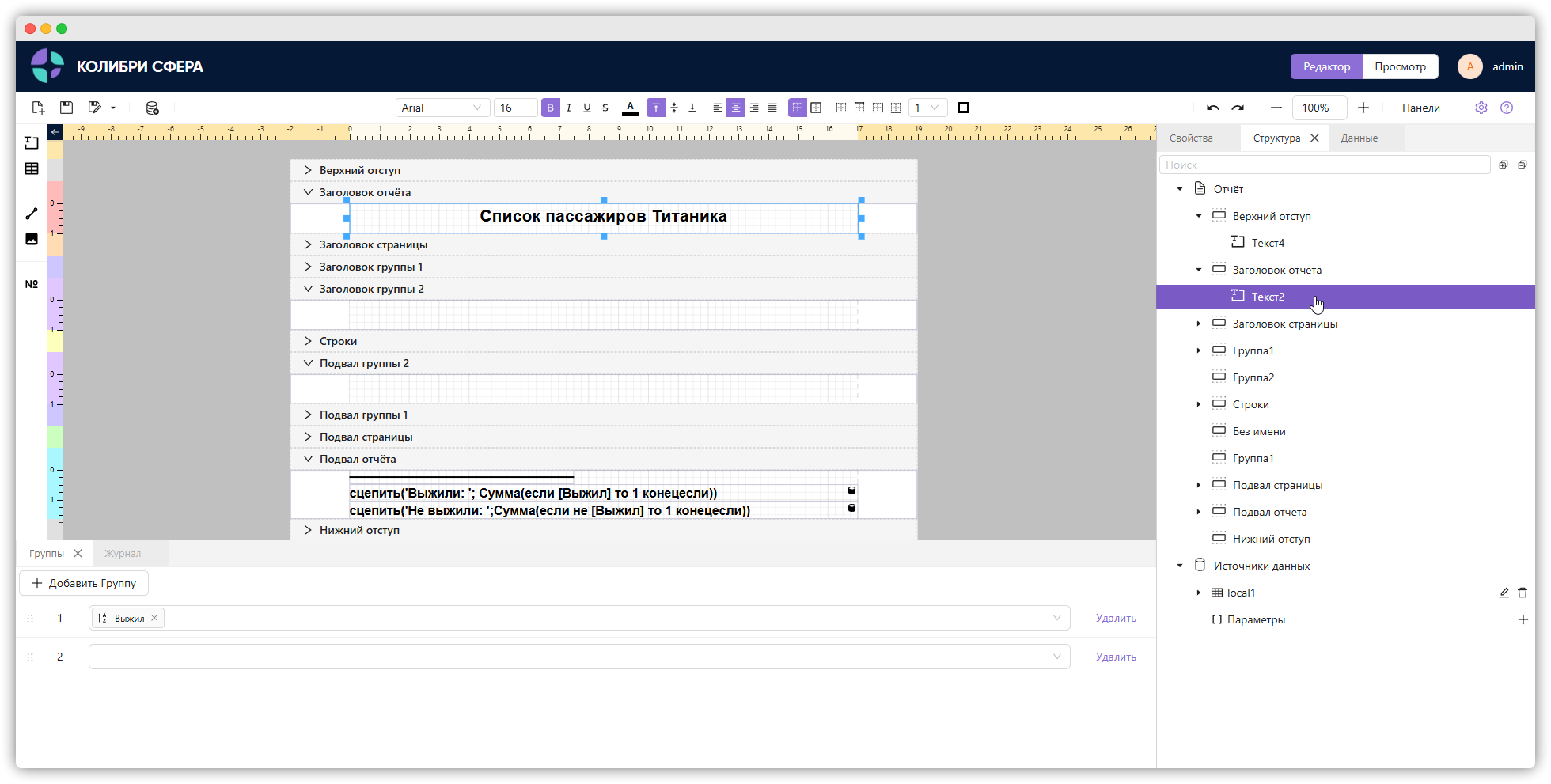
Task: Open the data source settings icon
Action: pyautogui.click(x=153, y=108)
